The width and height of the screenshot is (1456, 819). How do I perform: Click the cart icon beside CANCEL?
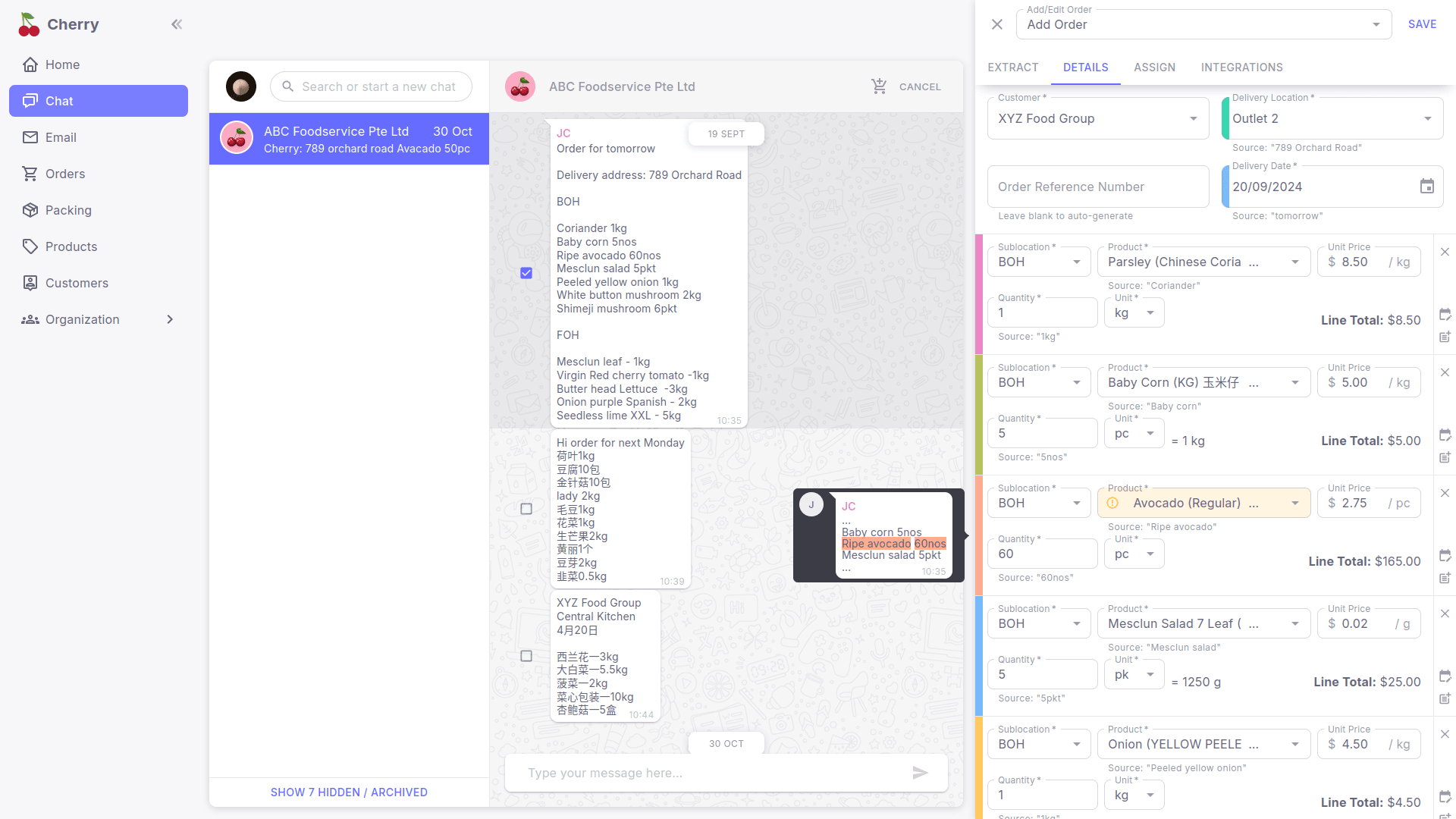[879, 86]
